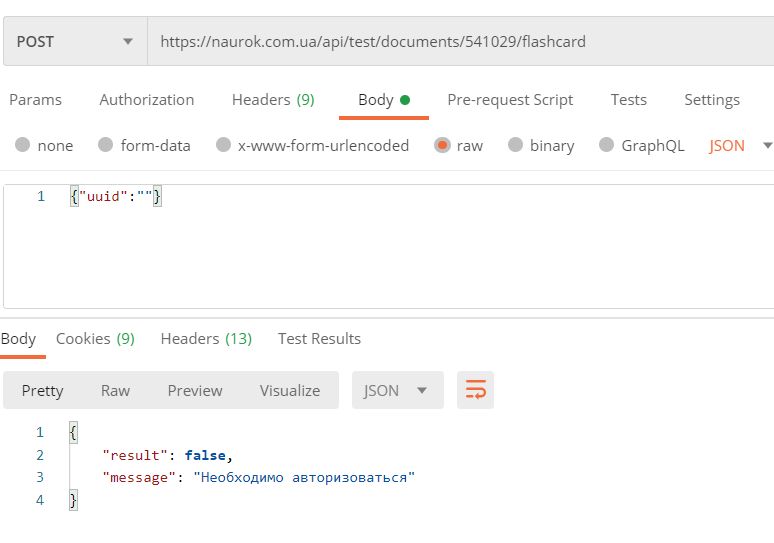Viewport: 774px width, 543px height.
Task: Open the orange JSON body format dropdown
Action: pos(740,145)
